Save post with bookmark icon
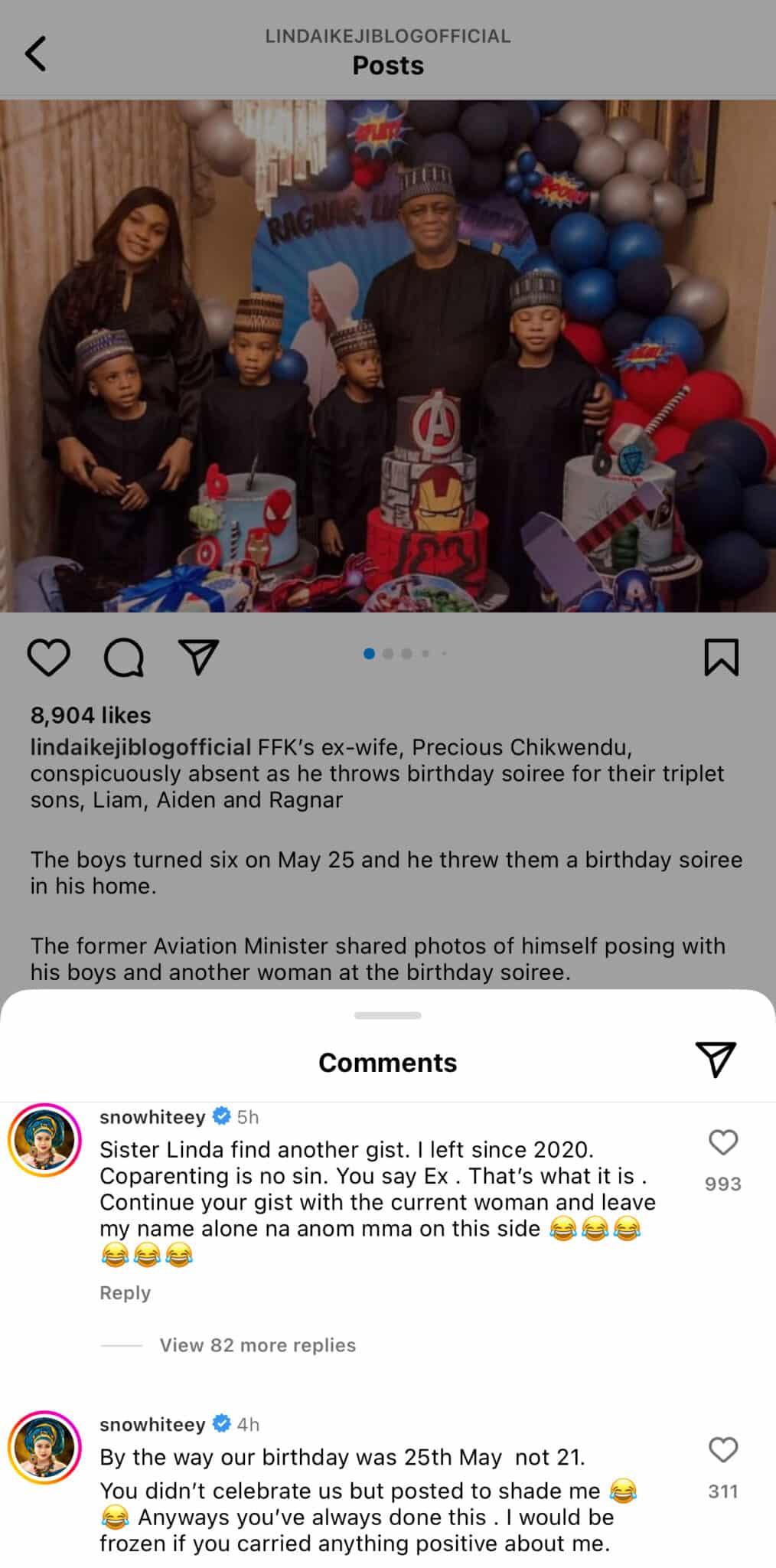The height and width of the screenshot is (1568, 776). coord(721,658)
